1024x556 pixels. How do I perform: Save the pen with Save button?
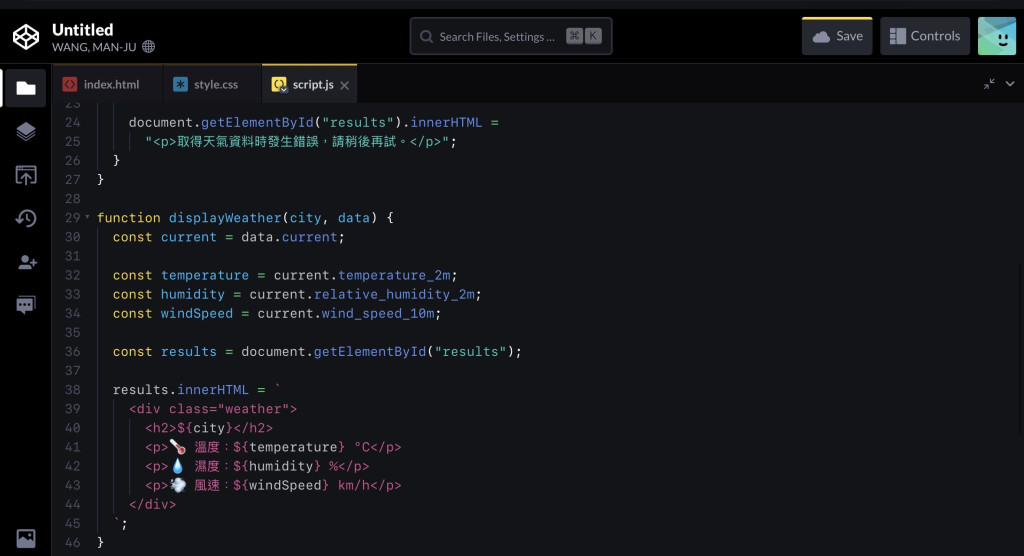click(837, 36)
